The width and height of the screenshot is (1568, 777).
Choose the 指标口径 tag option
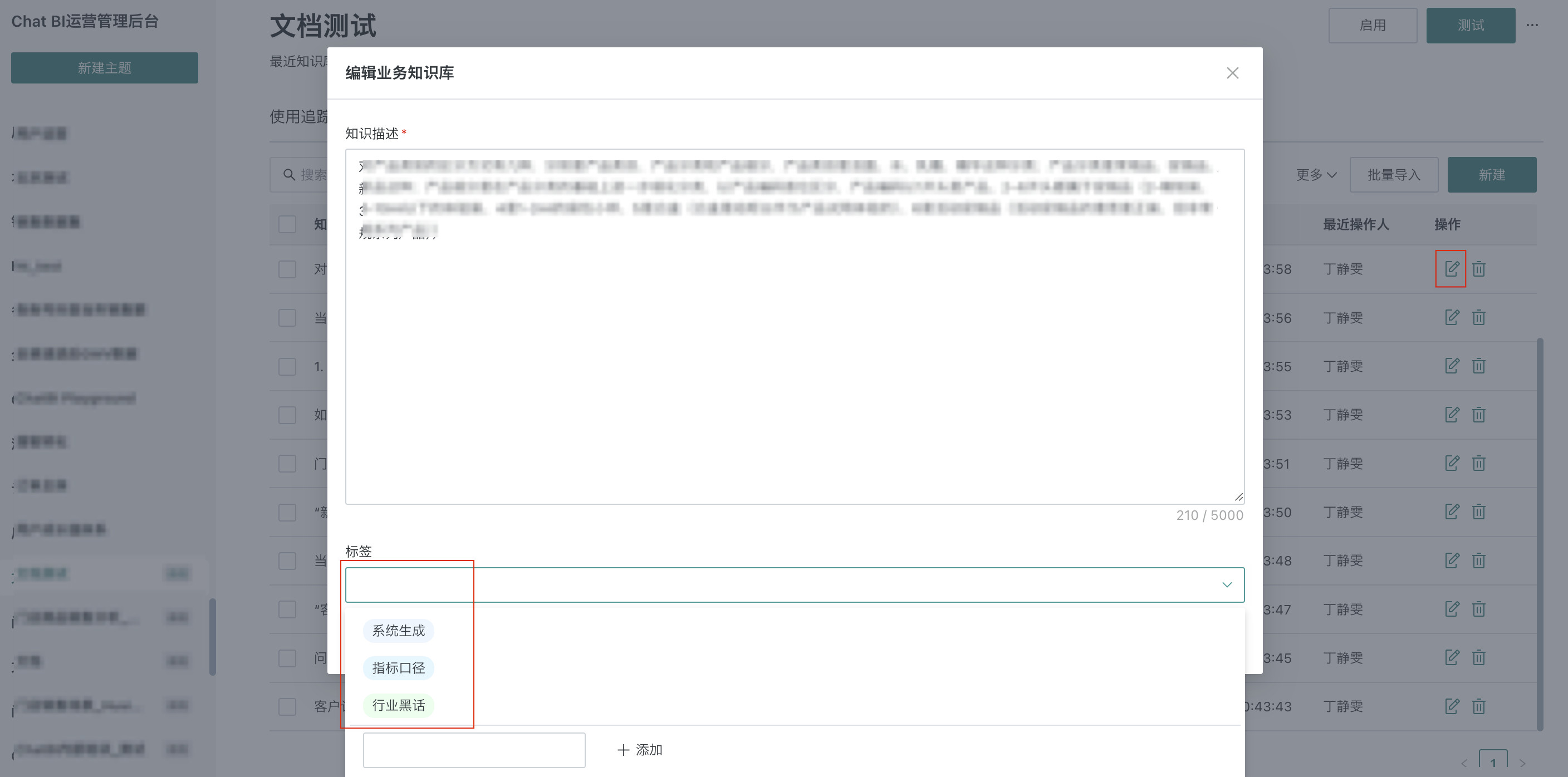click(x=398, y=668)
